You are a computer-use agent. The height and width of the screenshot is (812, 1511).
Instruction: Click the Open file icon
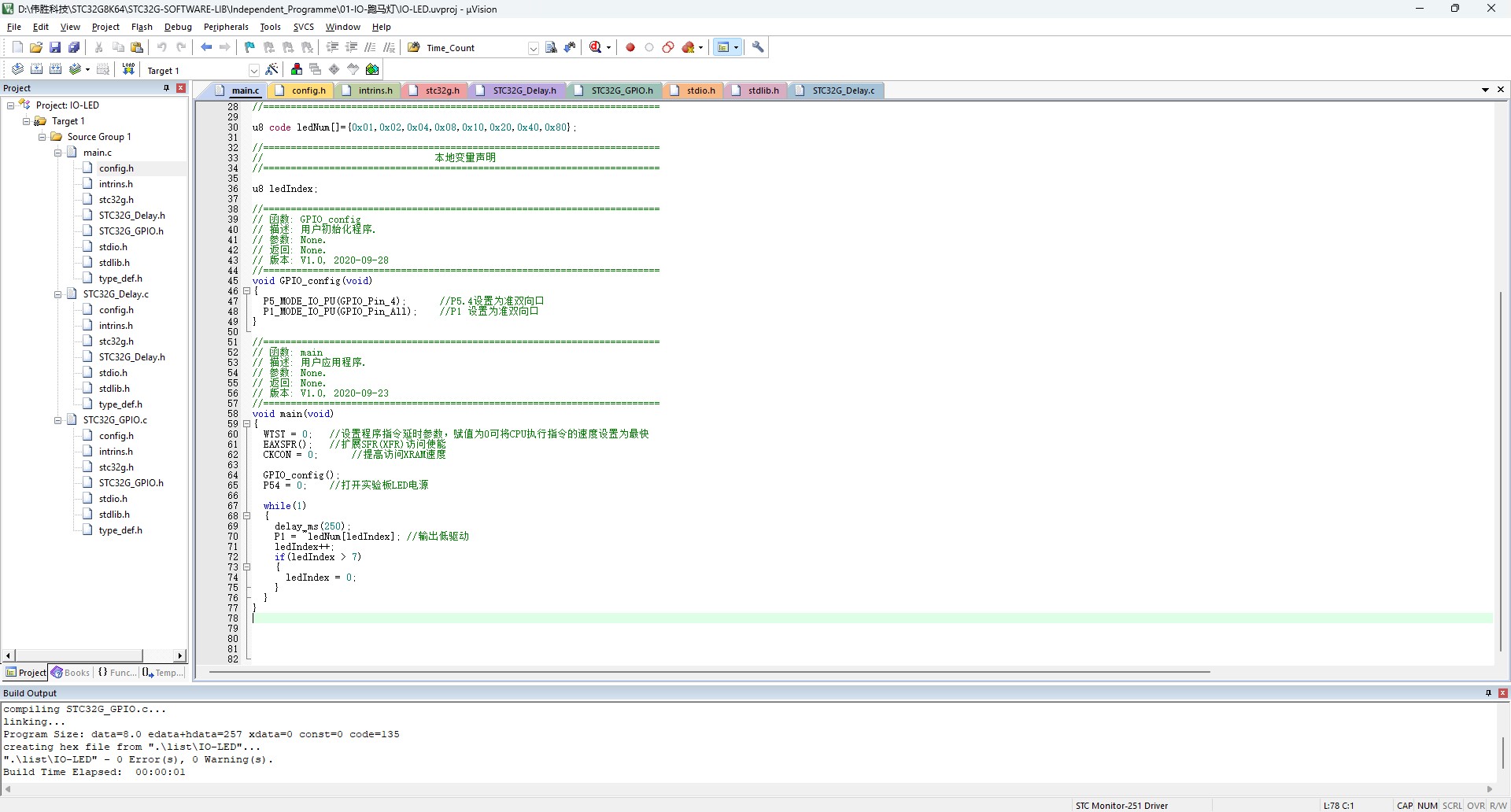(x=36, y=47)
